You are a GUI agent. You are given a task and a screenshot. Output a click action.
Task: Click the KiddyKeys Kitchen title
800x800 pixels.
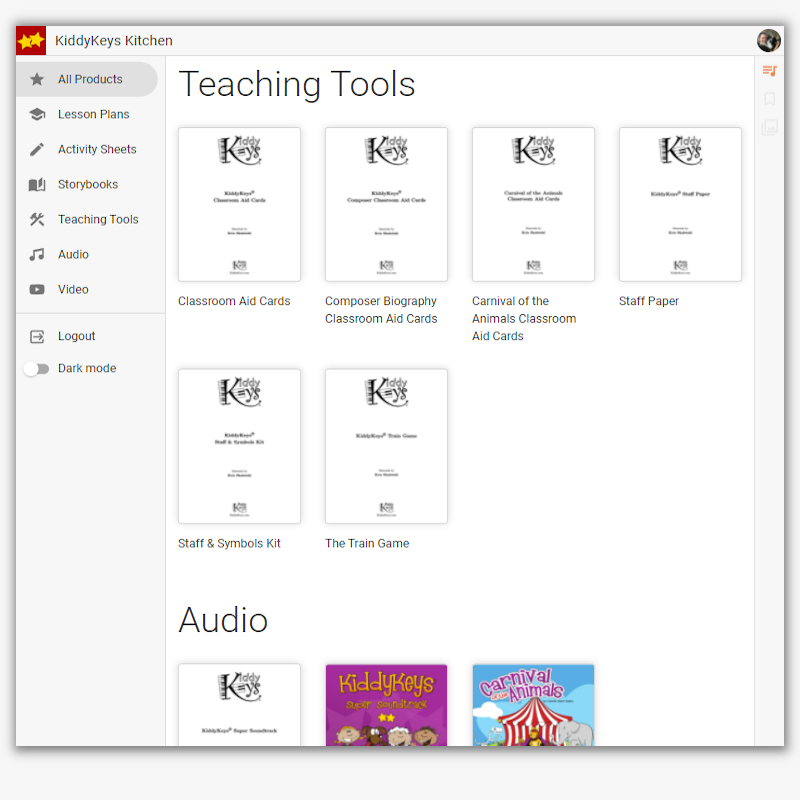click(114, 41)
